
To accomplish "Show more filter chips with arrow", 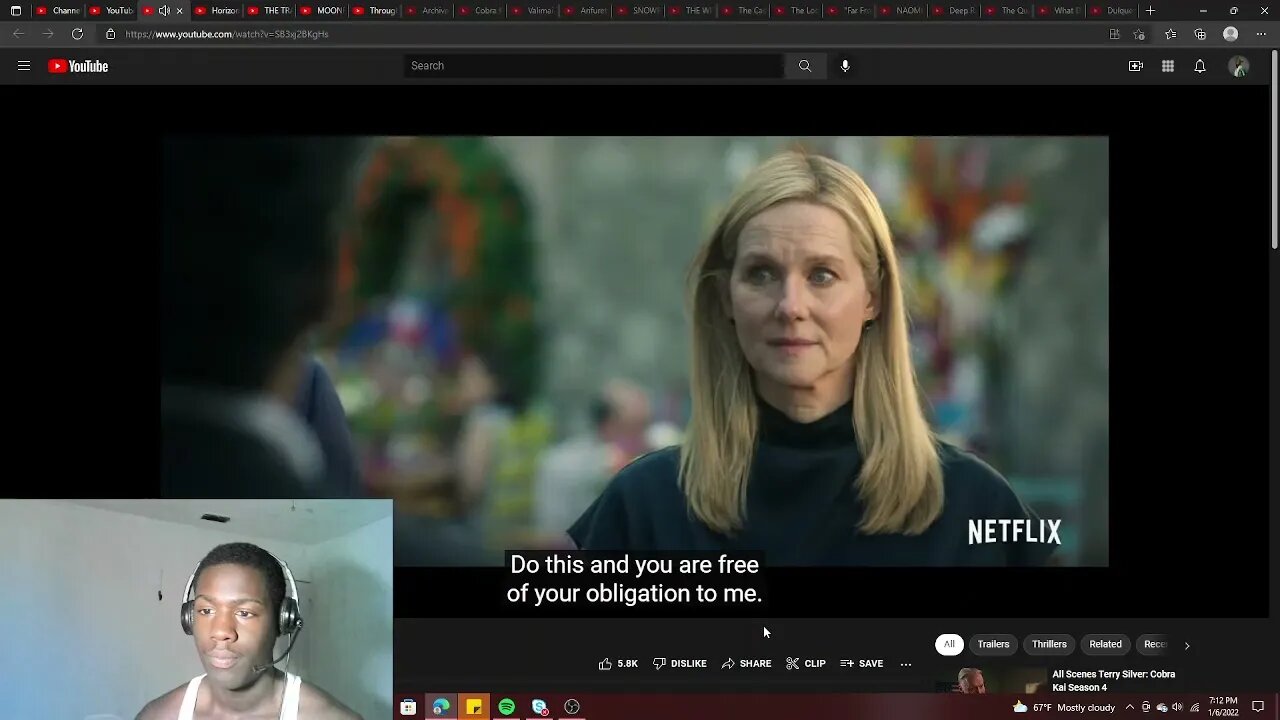I will [x=1187, y=645].
